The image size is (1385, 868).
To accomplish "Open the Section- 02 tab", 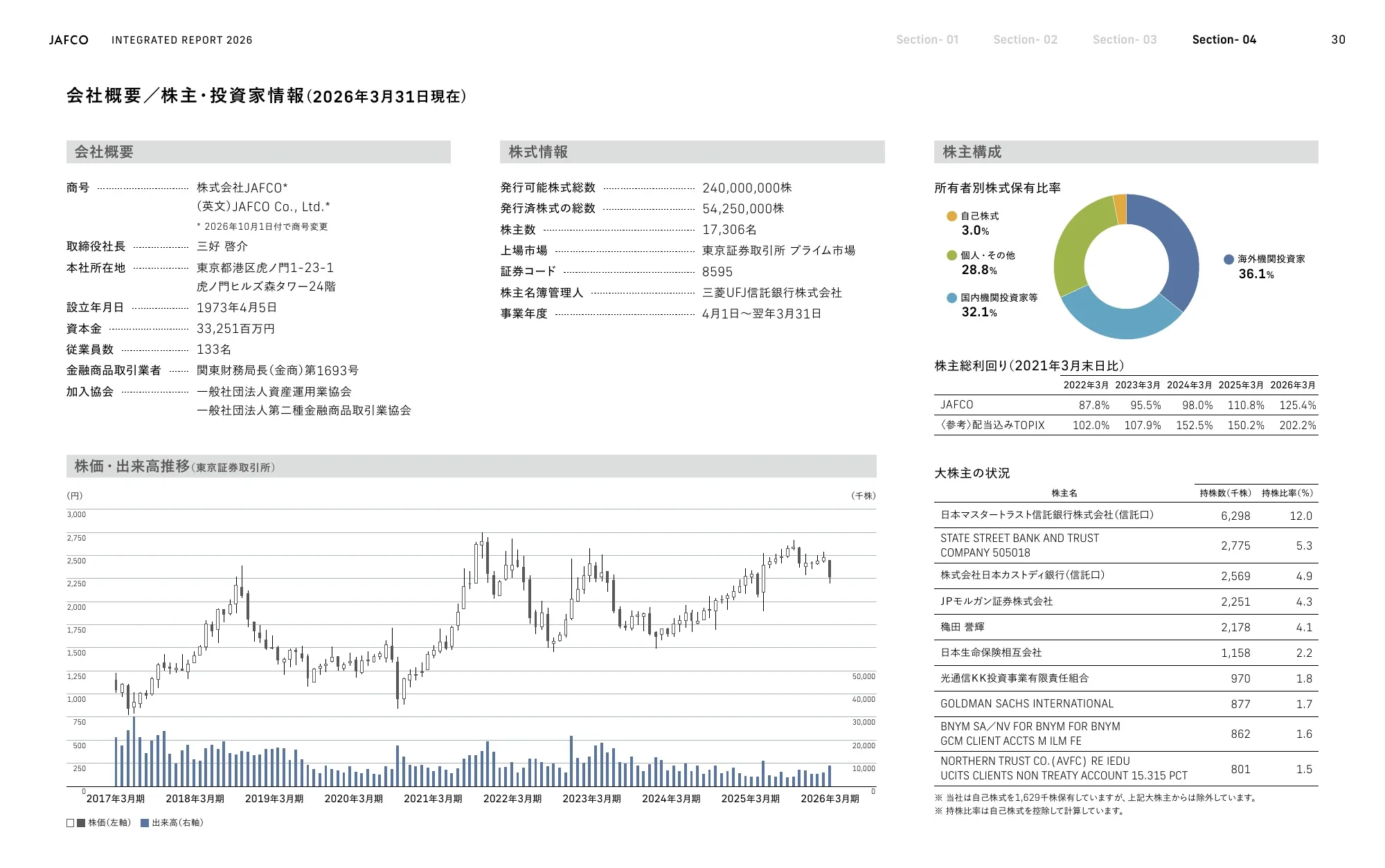I will point(1026,39).
